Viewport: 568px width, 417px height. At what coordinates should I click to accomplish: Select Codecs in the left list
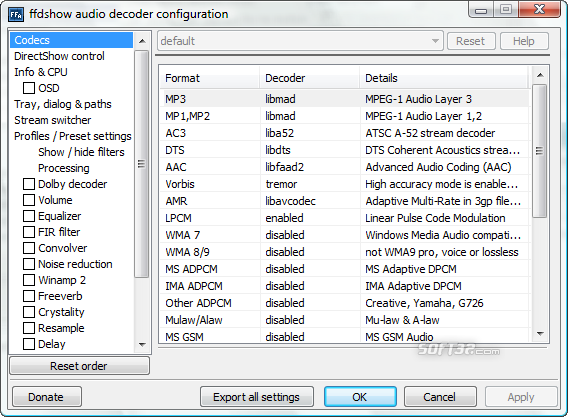(71, 40)
